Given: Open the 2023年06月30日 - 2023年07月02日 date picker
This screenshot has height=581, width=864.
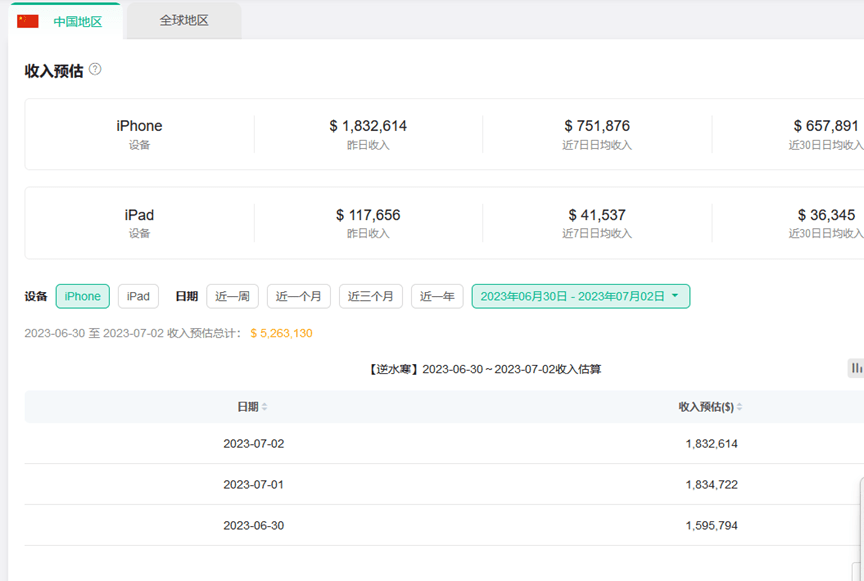Looking at the screenshot, I should 581,297.
